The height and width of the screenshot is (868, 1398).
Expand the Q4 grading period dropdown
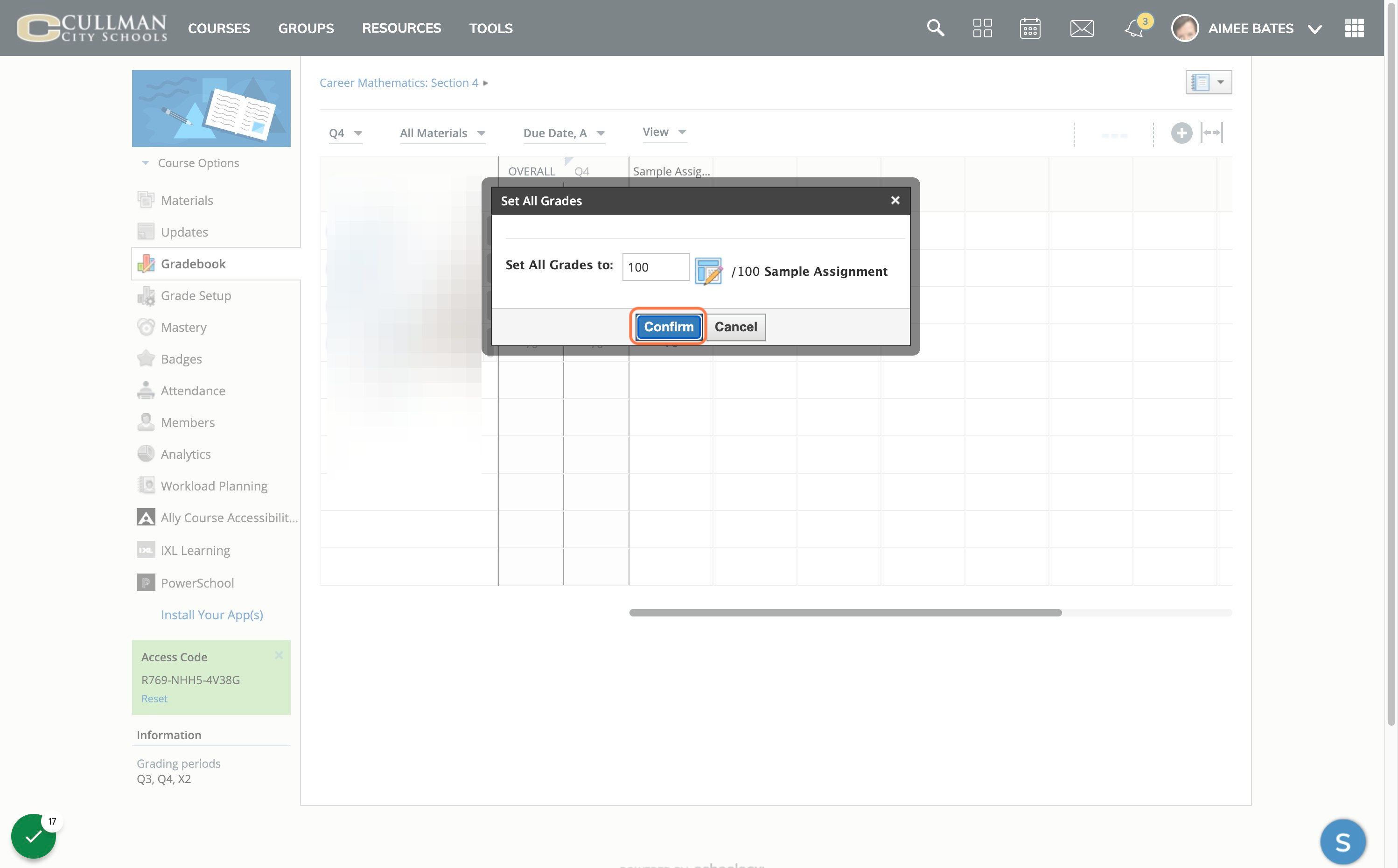coord(345,133)
